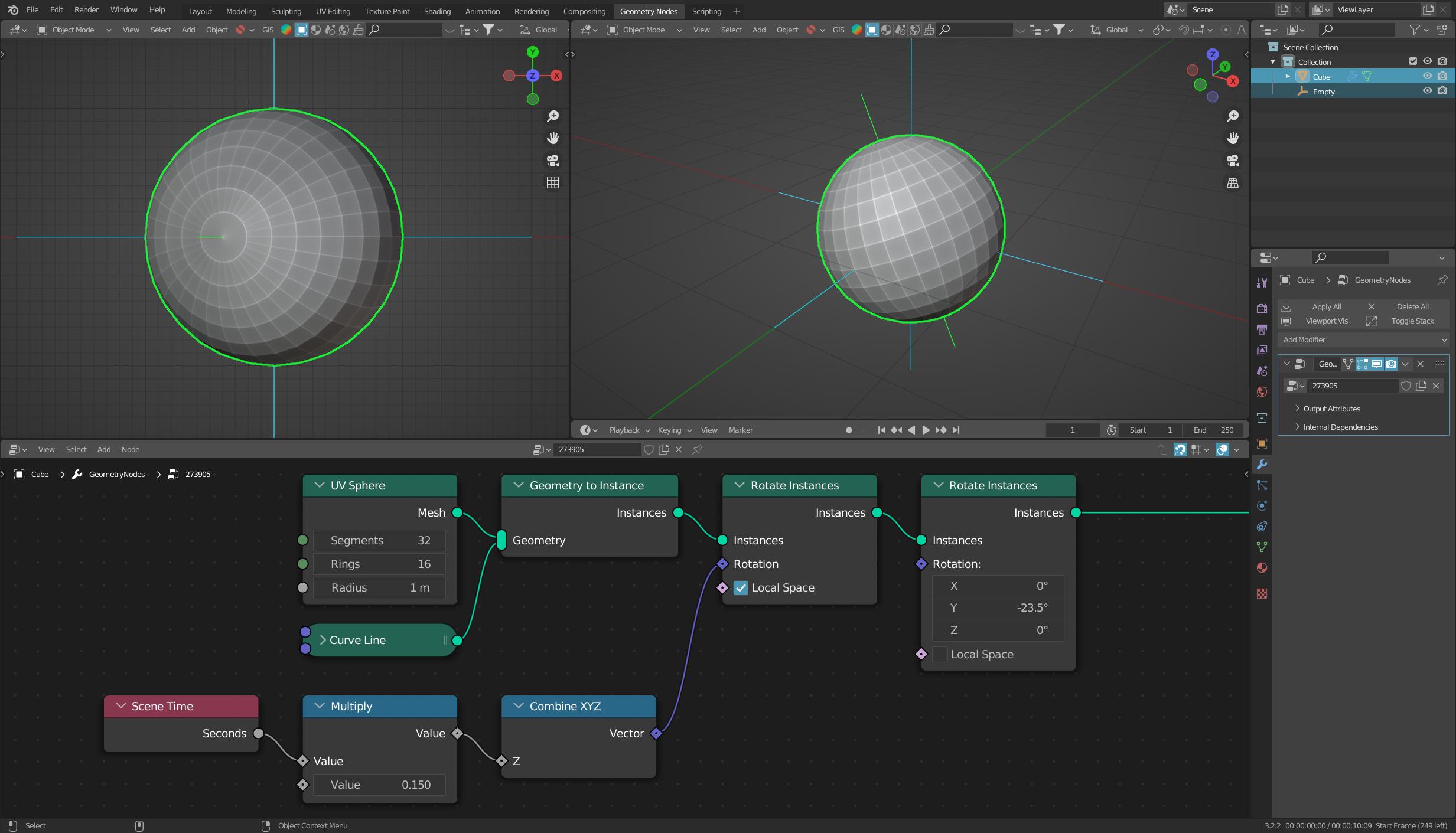Toggle Local Space checkbox in first Rotate Instances
This screenshot has width=1456, height=833.
click(741, 588)
